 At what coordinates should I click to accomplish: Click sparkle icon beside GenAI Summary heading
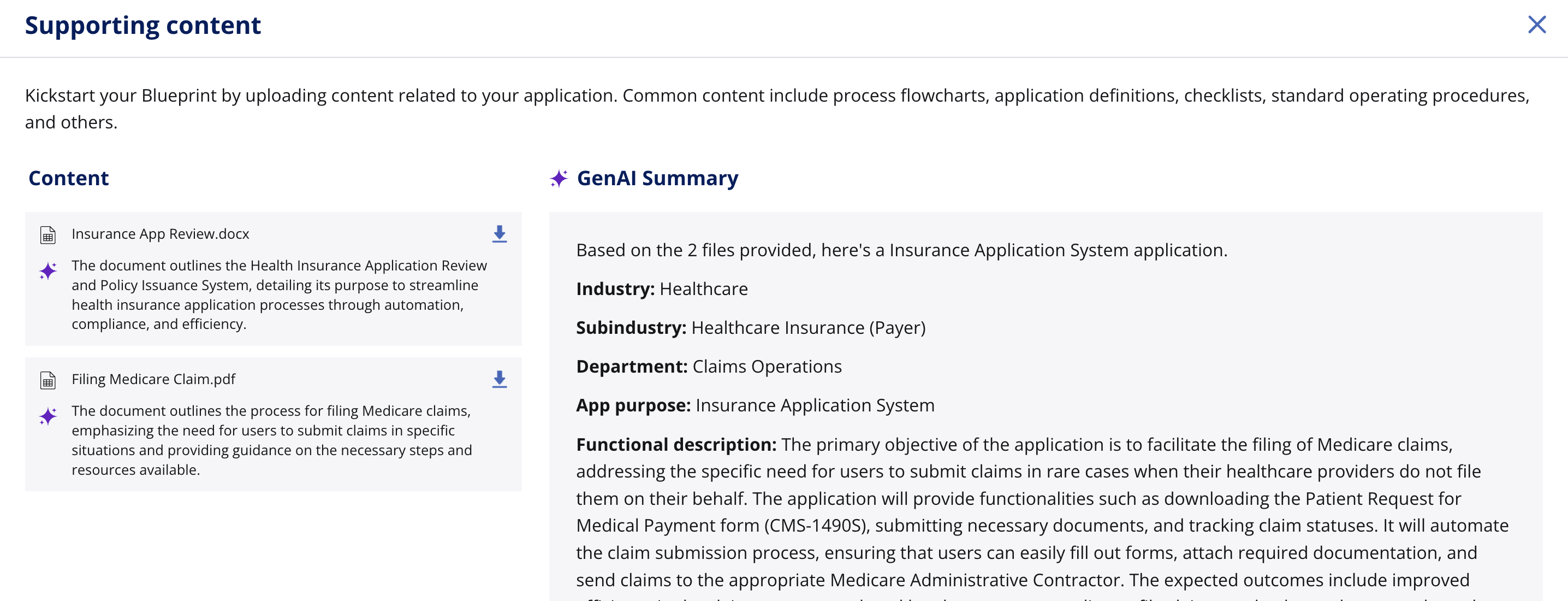pos(558,179)
